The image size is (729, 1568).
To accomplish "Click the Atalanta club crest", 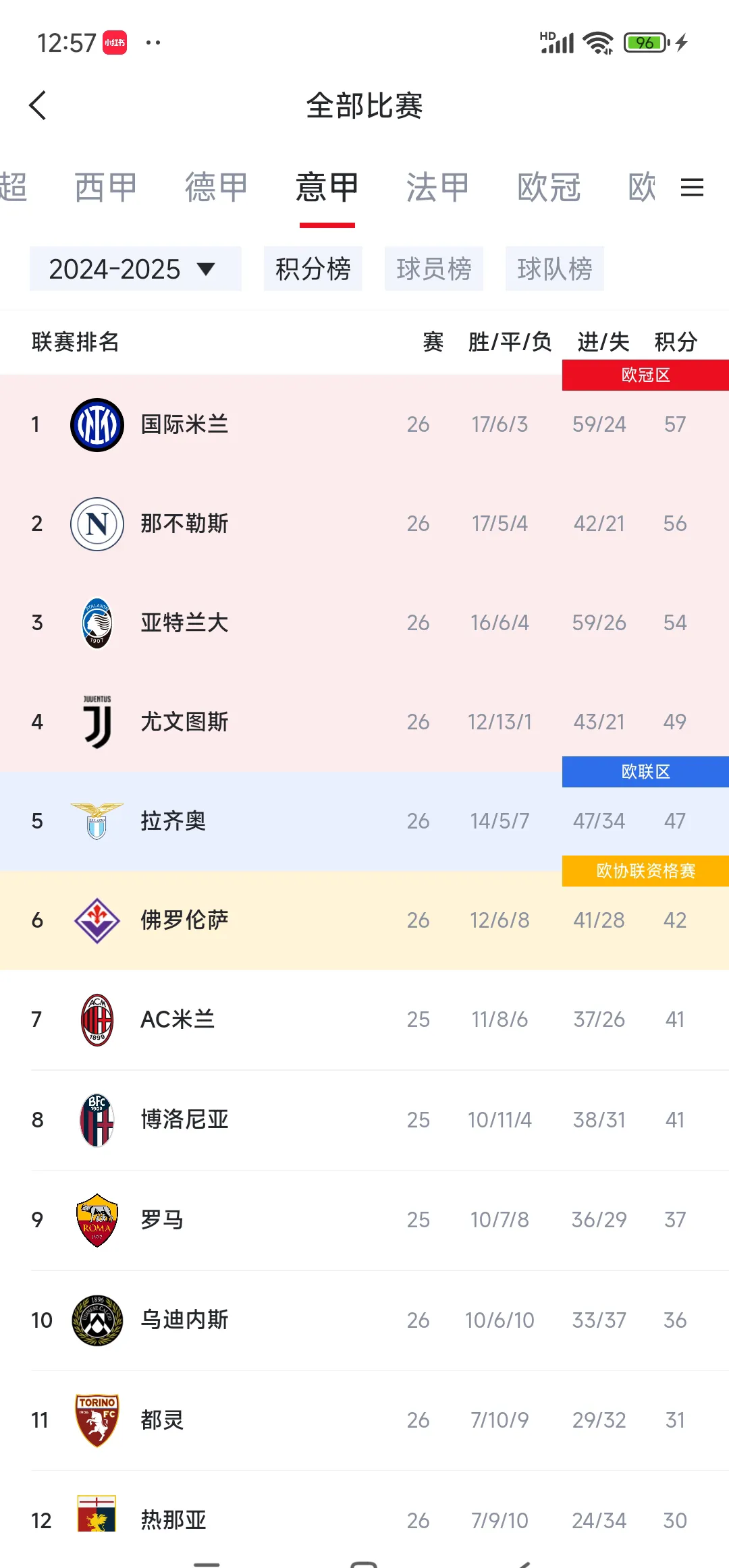I will click(x=97, y=622).
